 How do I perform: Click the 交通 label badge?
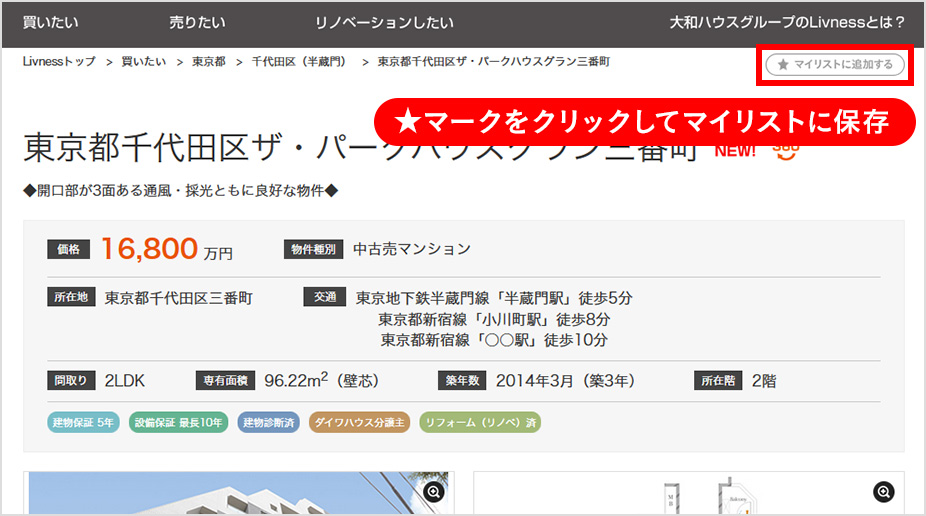[325, 297]
